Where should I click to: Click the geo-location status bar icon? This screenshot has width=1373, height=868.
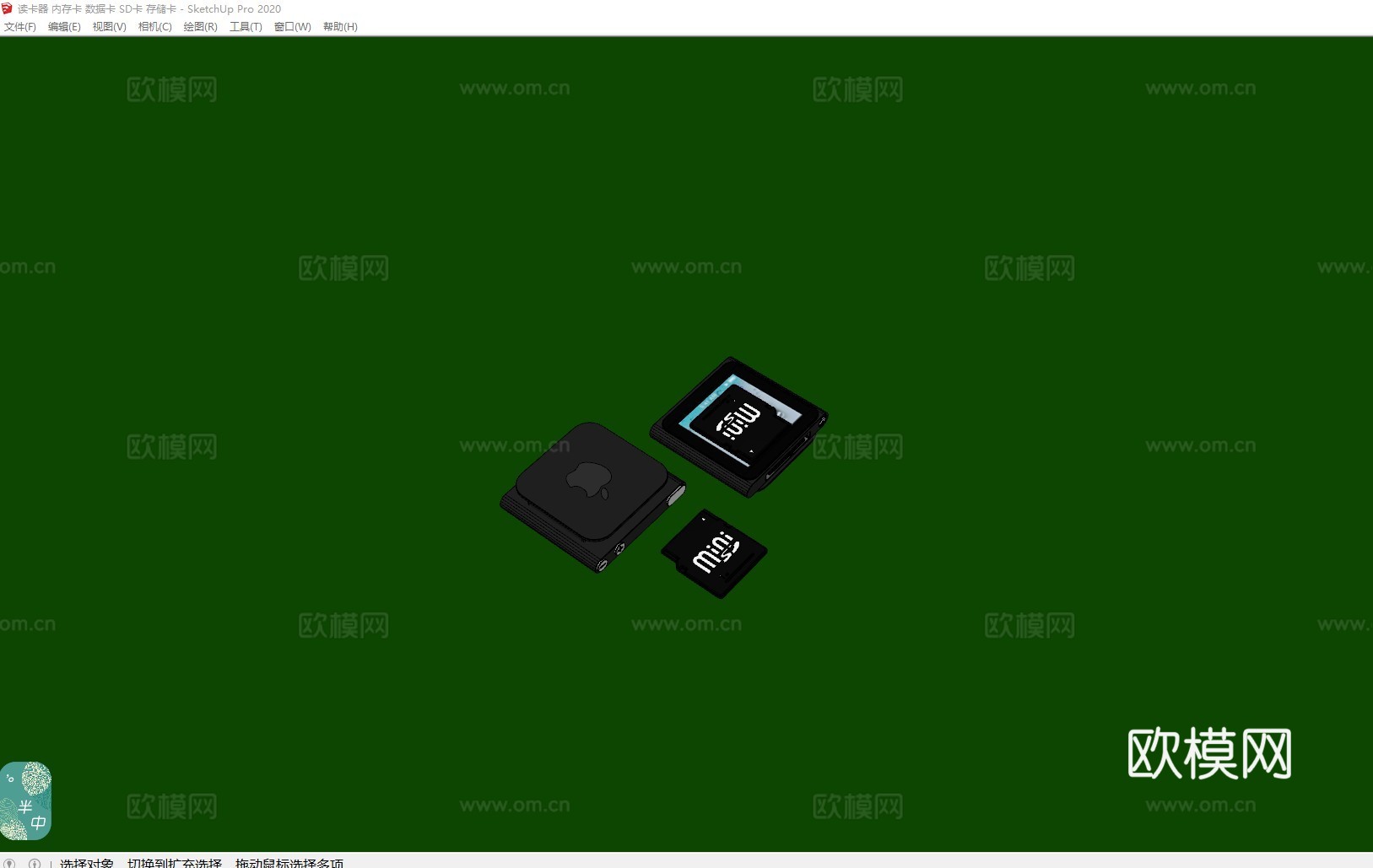point(10,863)
